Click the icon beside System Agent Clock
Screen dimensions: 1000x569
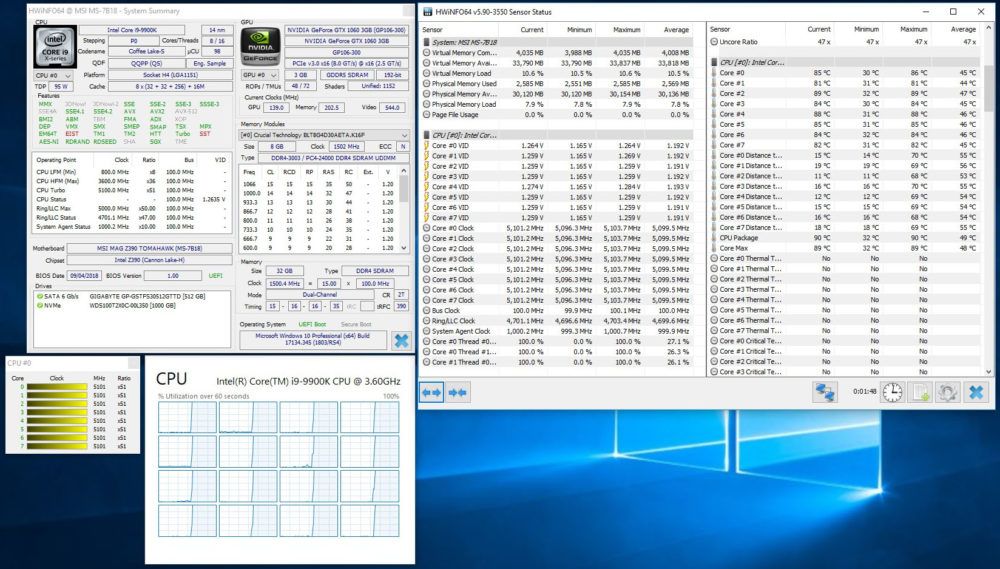click(x=427, y=331)
